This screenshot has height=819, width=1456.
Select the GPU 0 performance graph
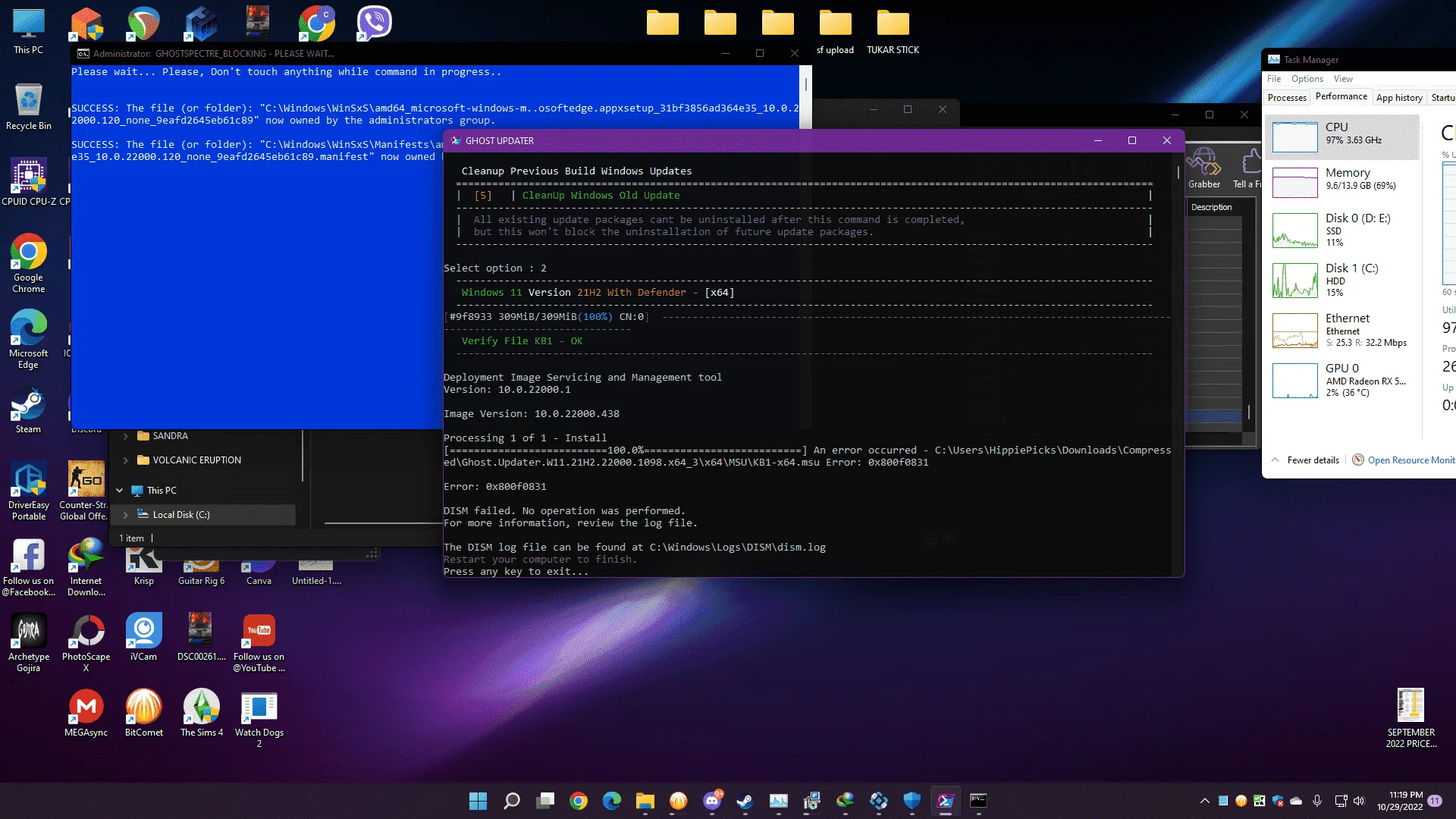pyautogui.click(x=1342, y=380)
